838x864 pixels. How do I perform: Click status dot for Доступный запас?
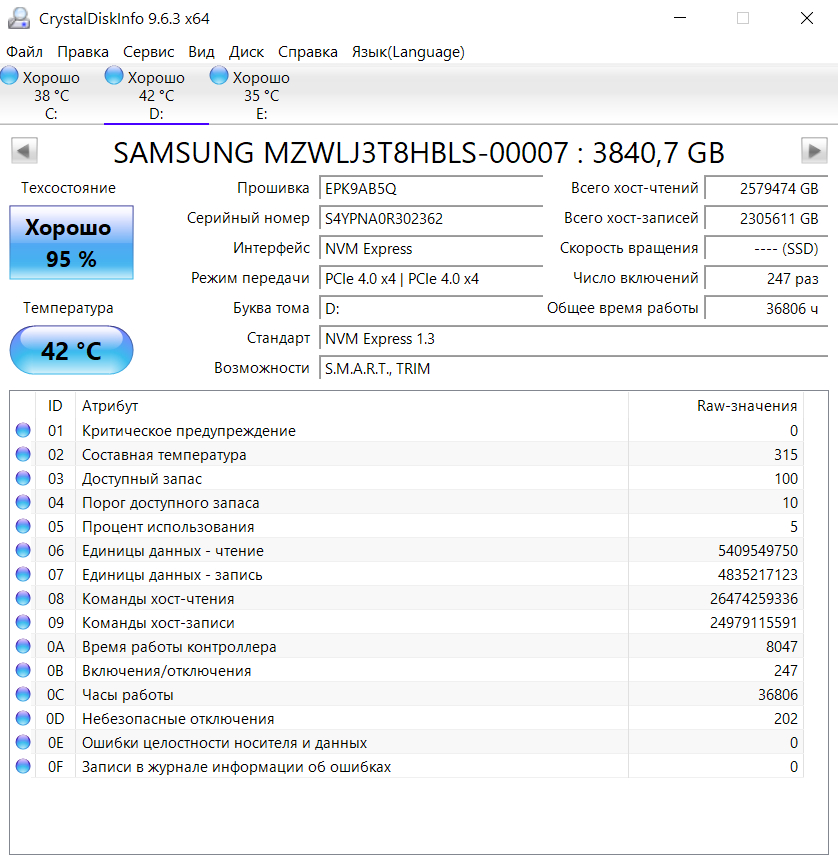23,478
